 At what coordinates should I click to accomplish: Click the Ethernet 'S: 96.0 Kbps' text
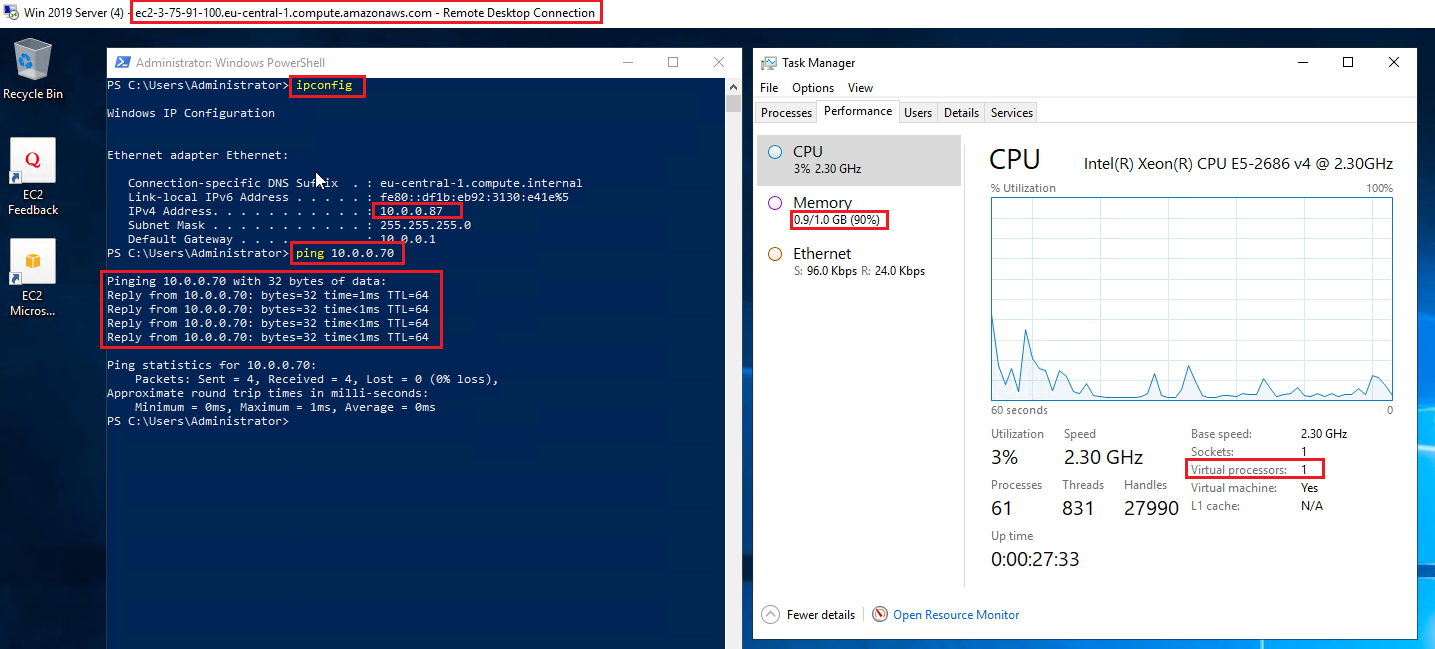(824, 271)
